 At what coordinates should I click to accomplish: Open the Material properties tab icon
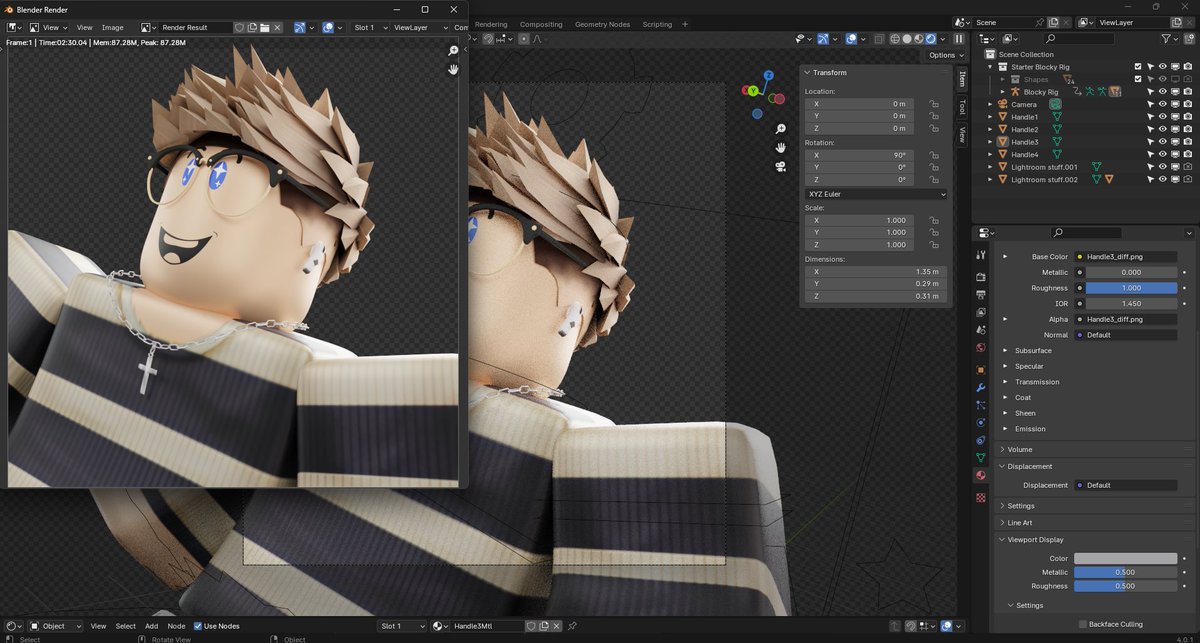pyautogui.click(x=980, y=475)
